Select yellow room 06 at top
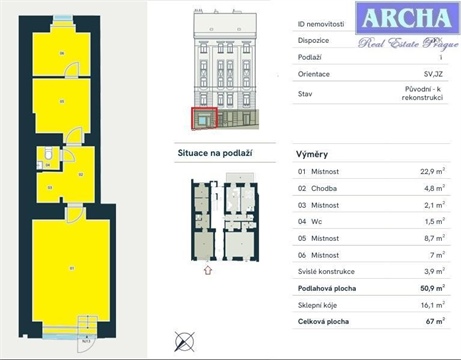461x360 pixels. point(62,53)
